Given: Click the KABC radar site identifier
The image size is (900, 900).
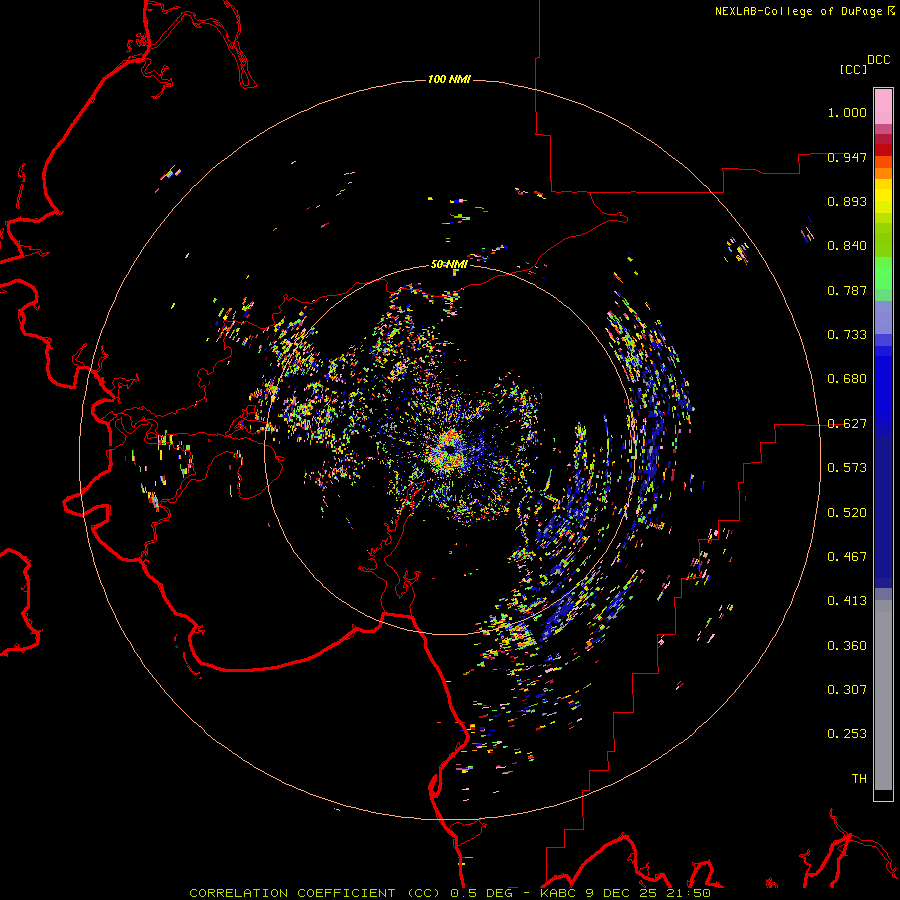Looking at the screenshot, I should tap(560, 893).
